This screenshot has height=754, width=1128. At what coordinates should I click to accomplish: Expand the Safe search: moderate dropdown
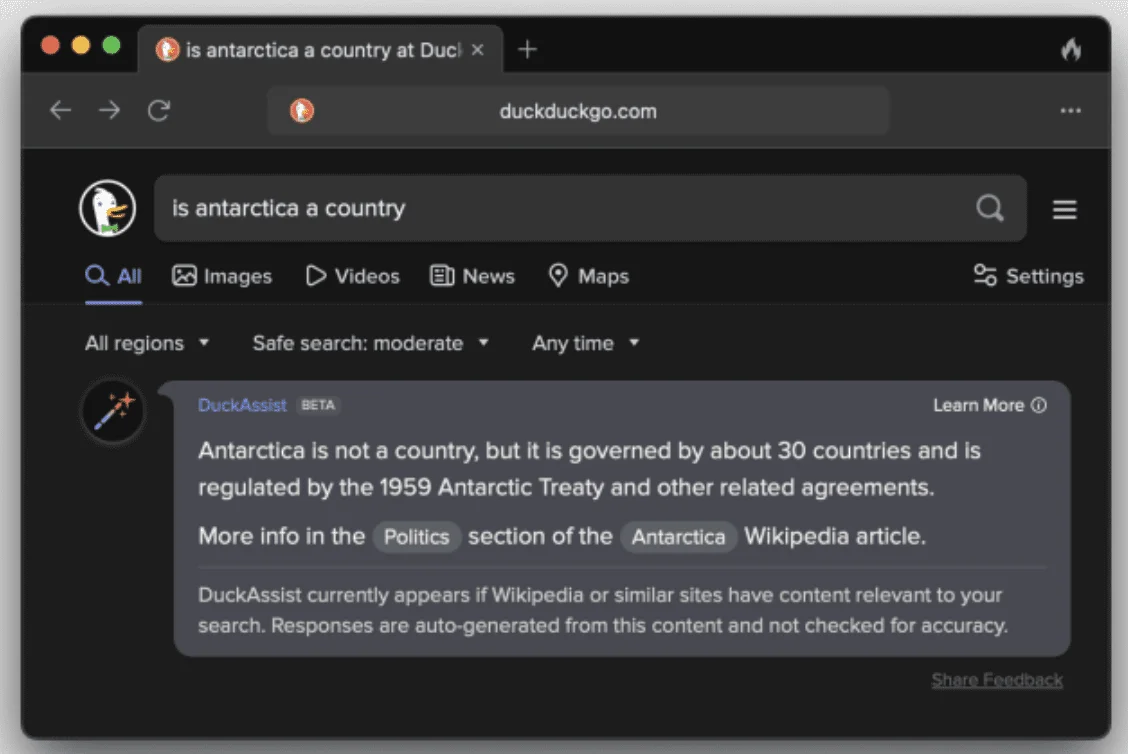(370, 343)
